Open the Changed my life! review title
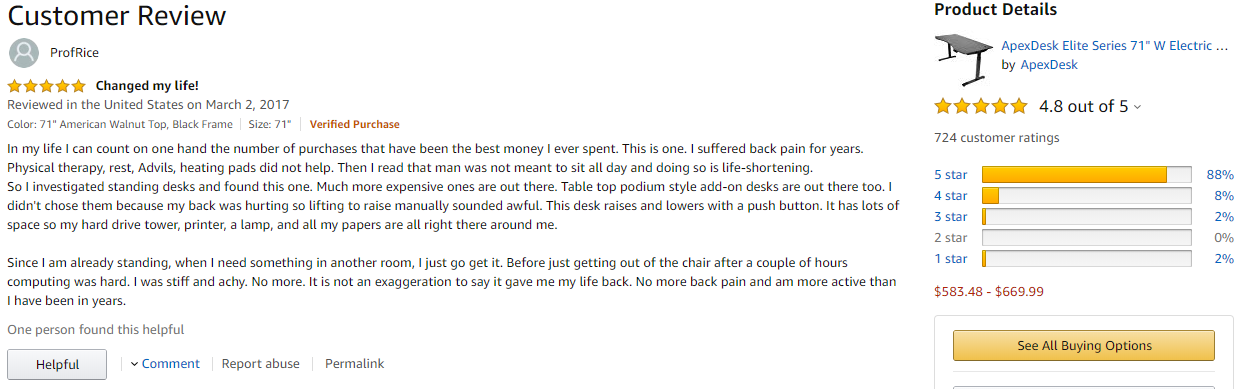This screenshot has width=1247, height=389. click(147, 86)
